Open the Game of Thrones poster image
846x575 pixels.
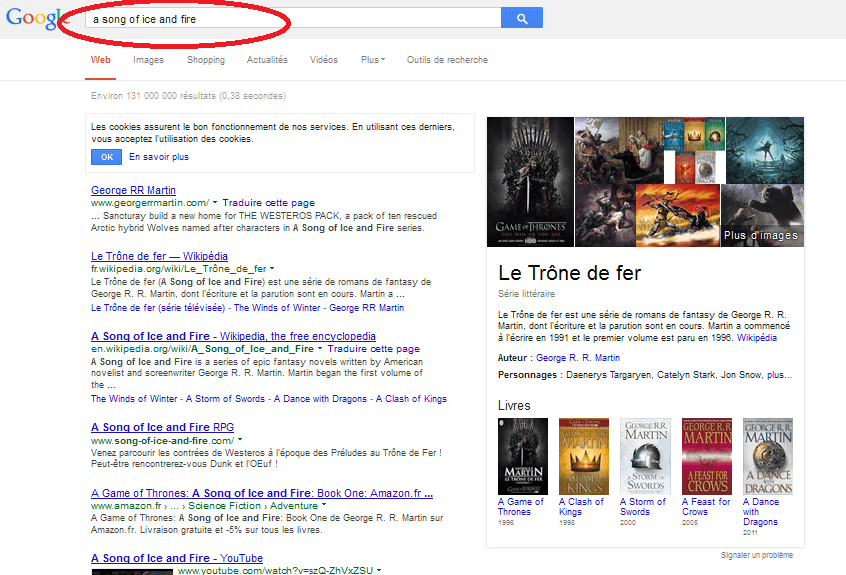click(x=530, y=182)
